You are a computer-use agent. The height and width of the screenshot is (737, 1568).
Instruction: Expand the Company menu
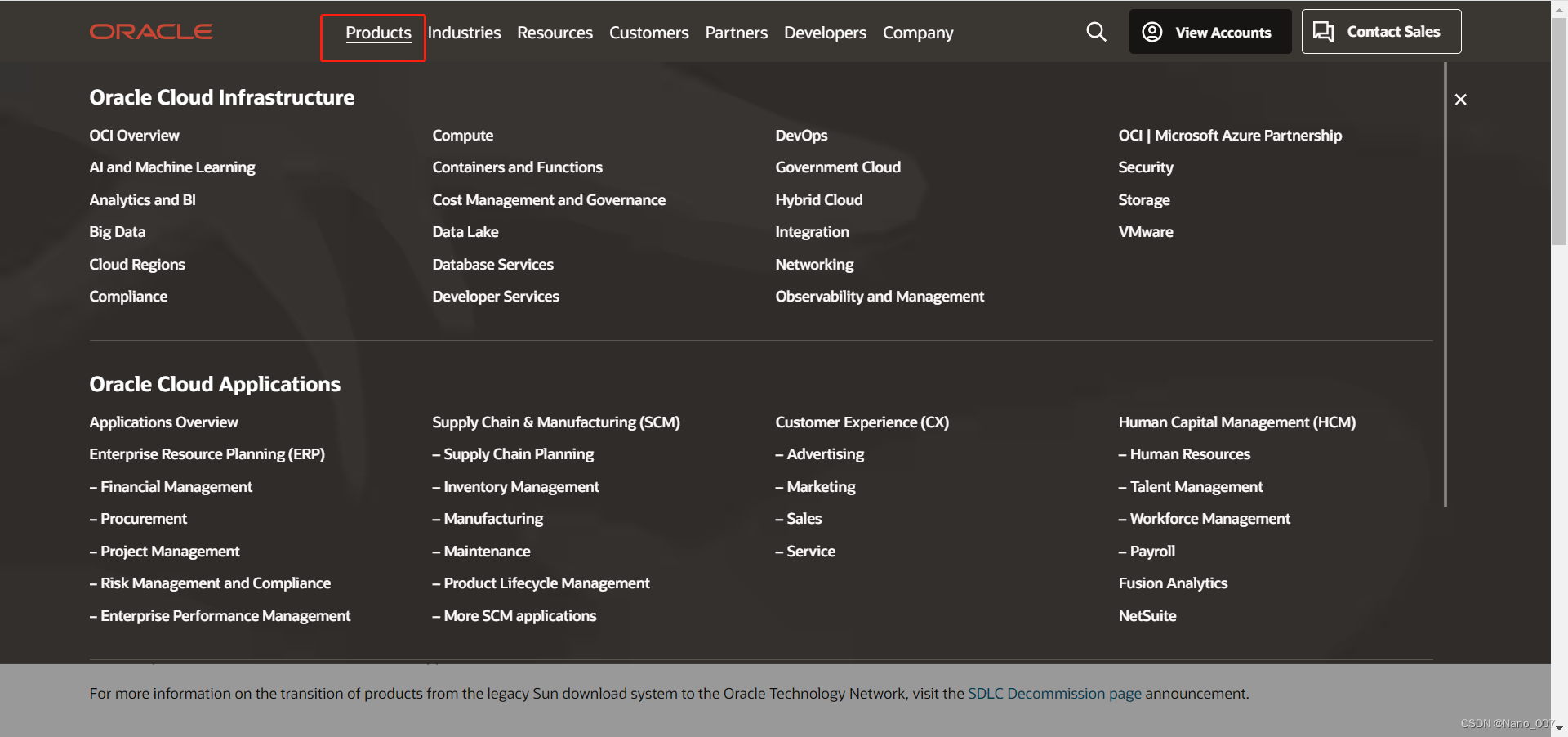pos(918,33)
